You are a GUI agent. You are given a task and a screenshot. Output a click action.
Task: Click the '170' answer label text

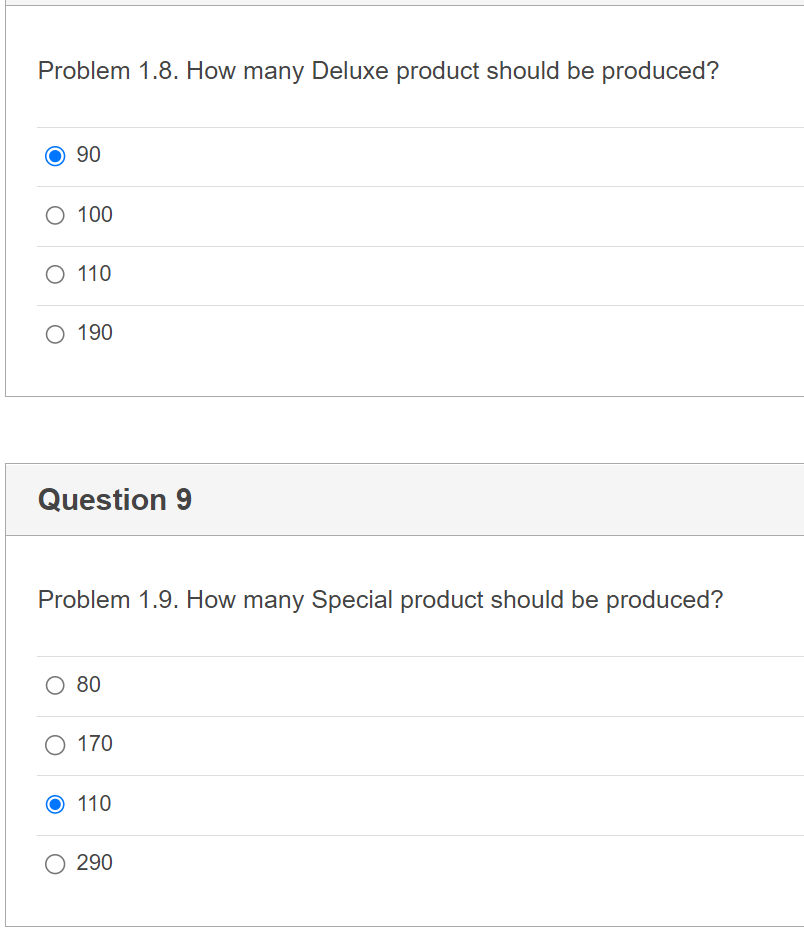click(x=95, y=744)
